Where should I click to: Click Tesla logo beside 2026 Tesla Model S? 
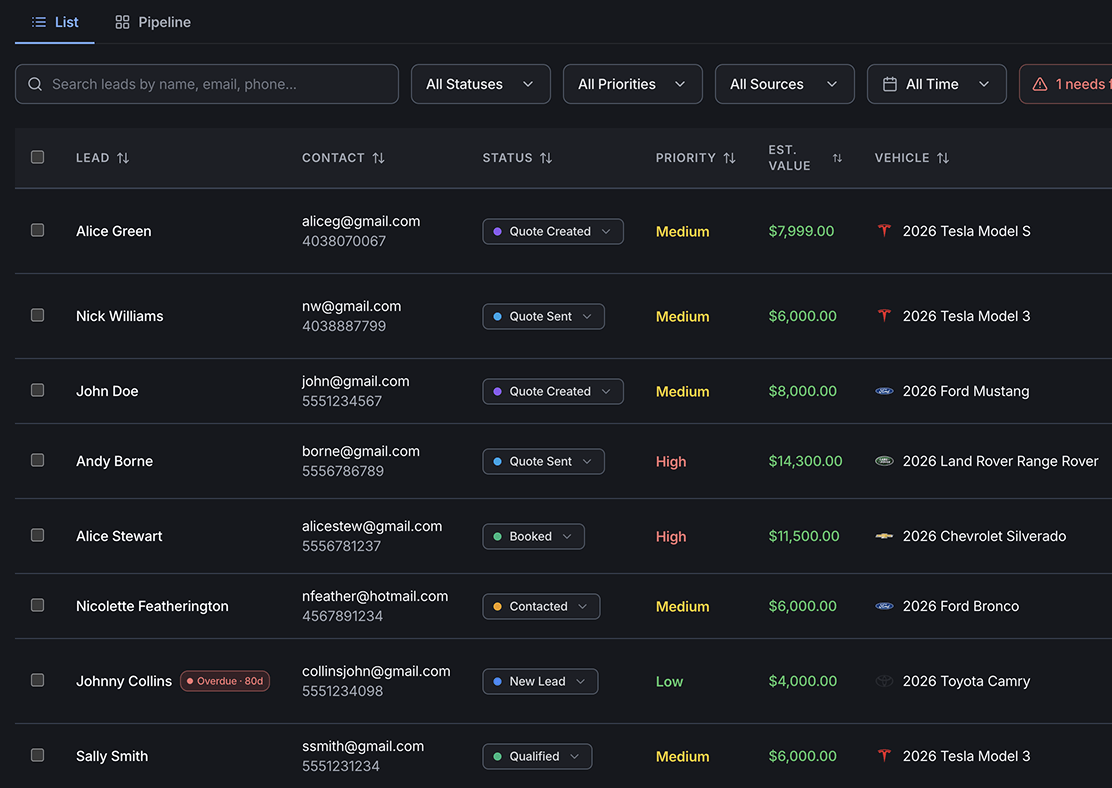884,231
